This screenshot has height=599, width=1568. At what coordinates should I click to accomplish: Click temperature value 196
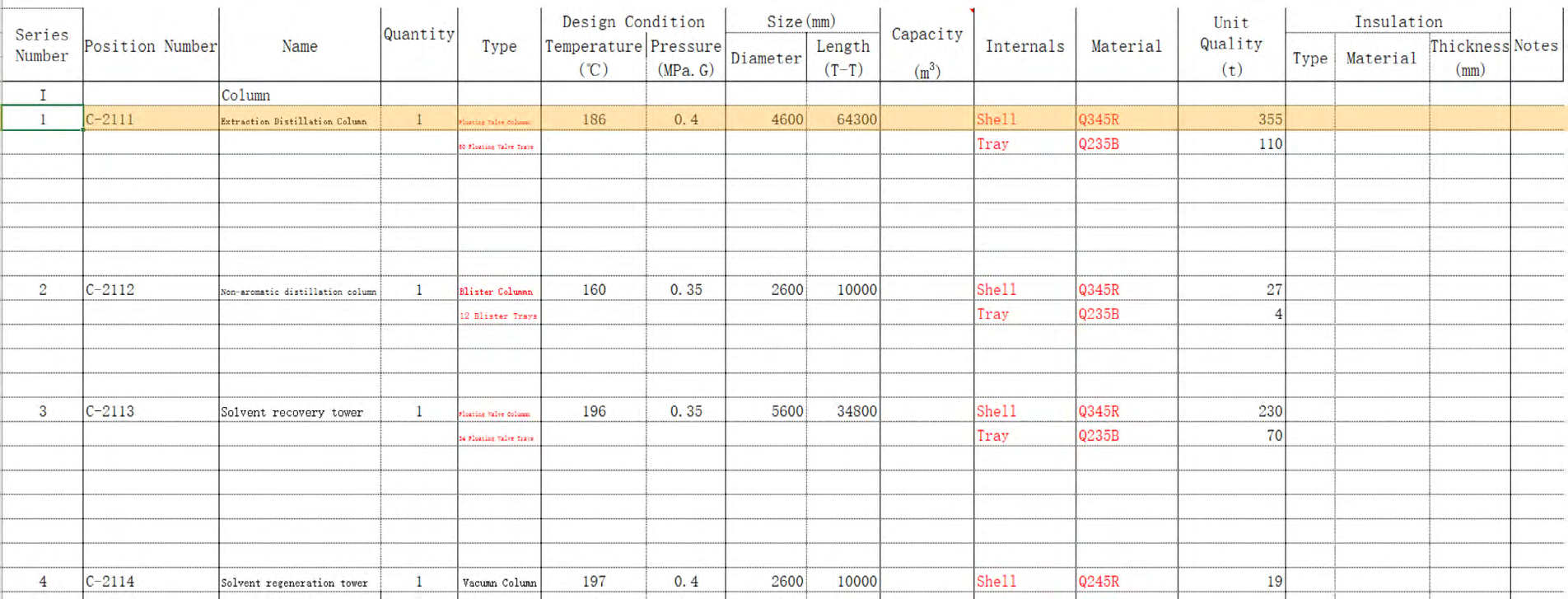(593, 411)
